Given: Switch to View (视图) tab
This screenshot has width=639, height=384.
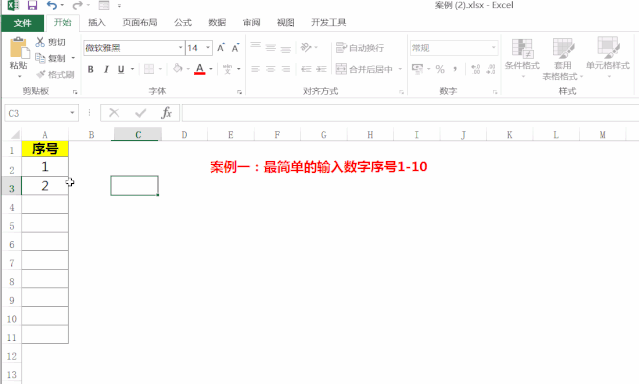Looking at the screenshot, I should coord(285,22).
